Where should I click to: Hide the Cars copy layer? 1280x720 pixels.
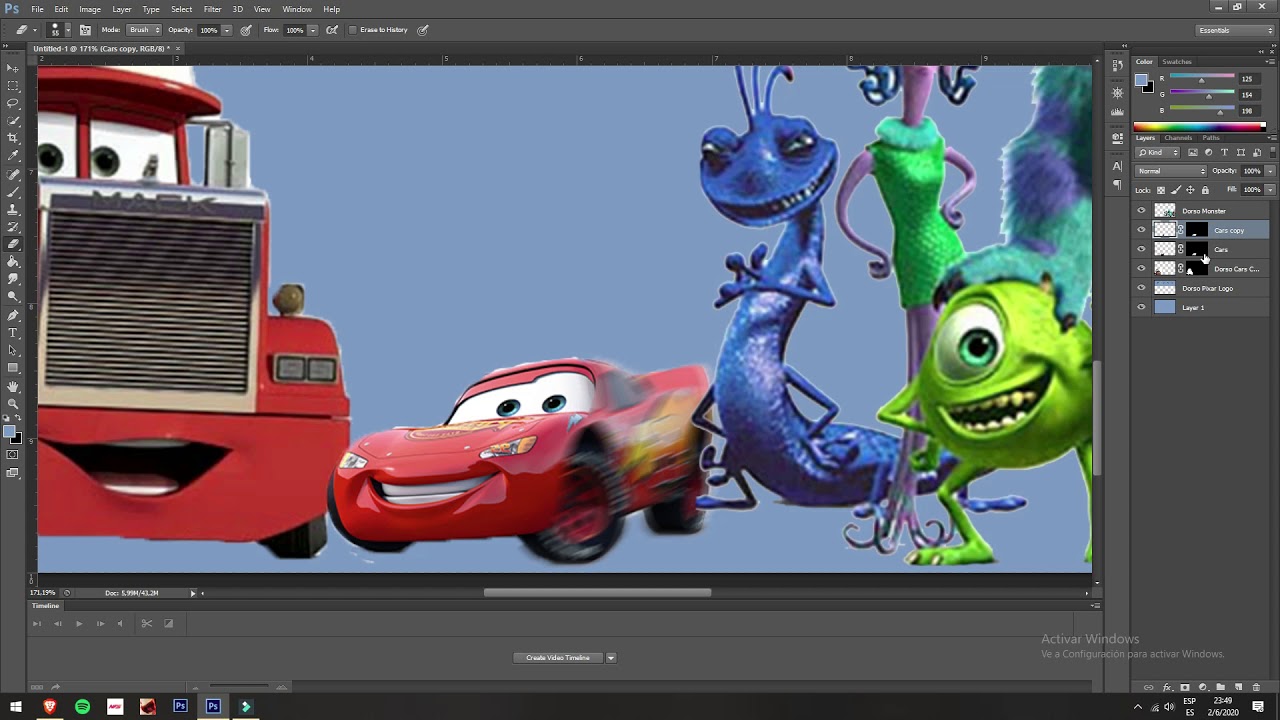[x=1141, y=230]
